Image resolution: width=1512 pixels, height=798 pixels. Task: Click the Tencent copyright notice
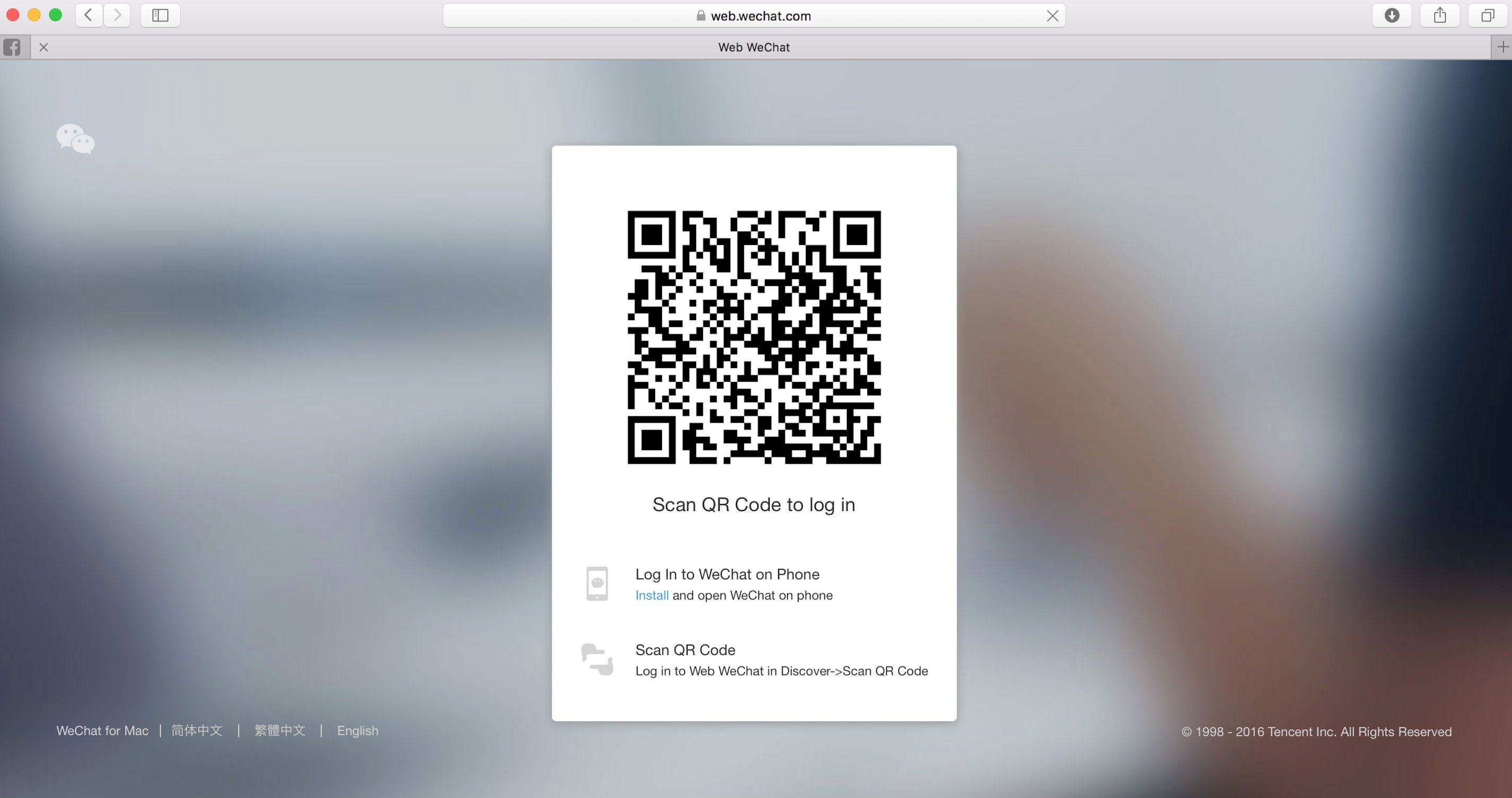click(1317, 732)
